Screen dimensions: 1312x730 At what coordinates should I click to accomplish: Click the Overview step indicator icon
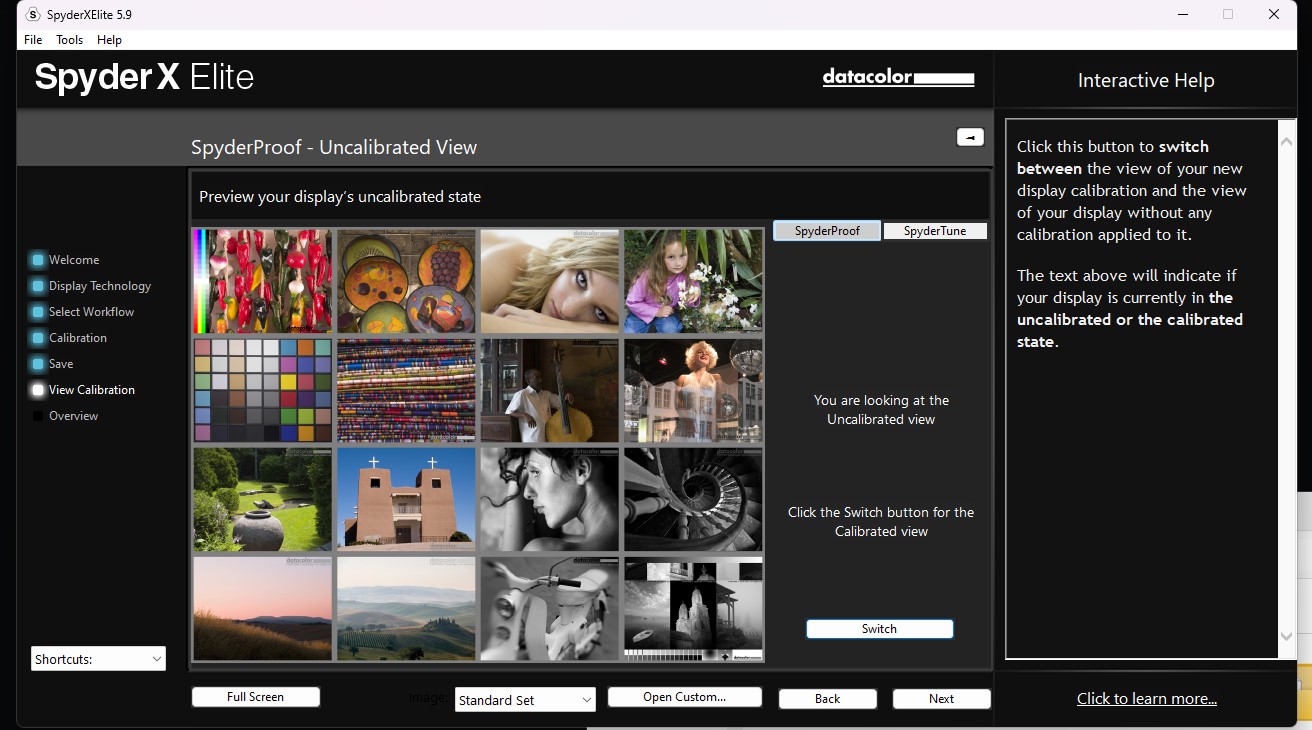tap(38, 416)
